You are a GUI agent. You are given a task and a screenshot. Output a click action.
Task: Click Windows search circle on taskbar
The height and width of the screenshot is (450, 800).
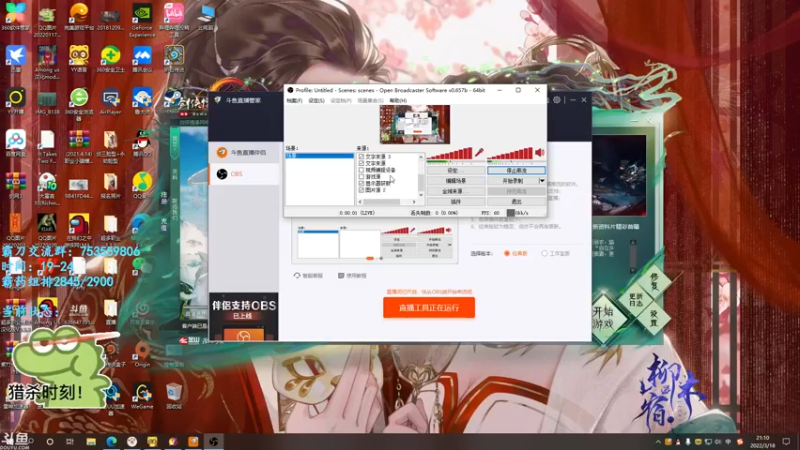[49, 441]
